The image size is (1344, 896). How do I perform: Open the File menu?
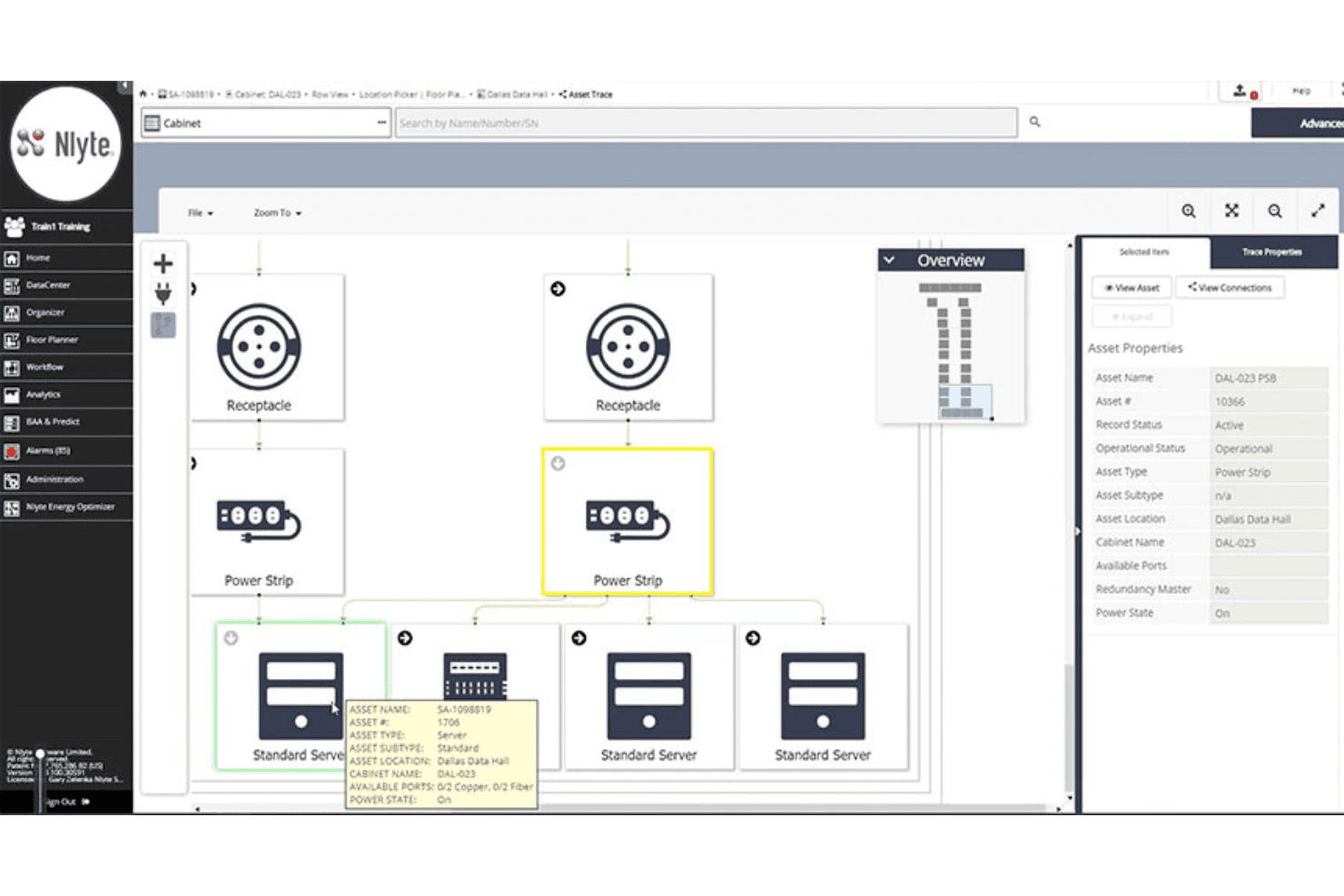click(x=200, y=213)
